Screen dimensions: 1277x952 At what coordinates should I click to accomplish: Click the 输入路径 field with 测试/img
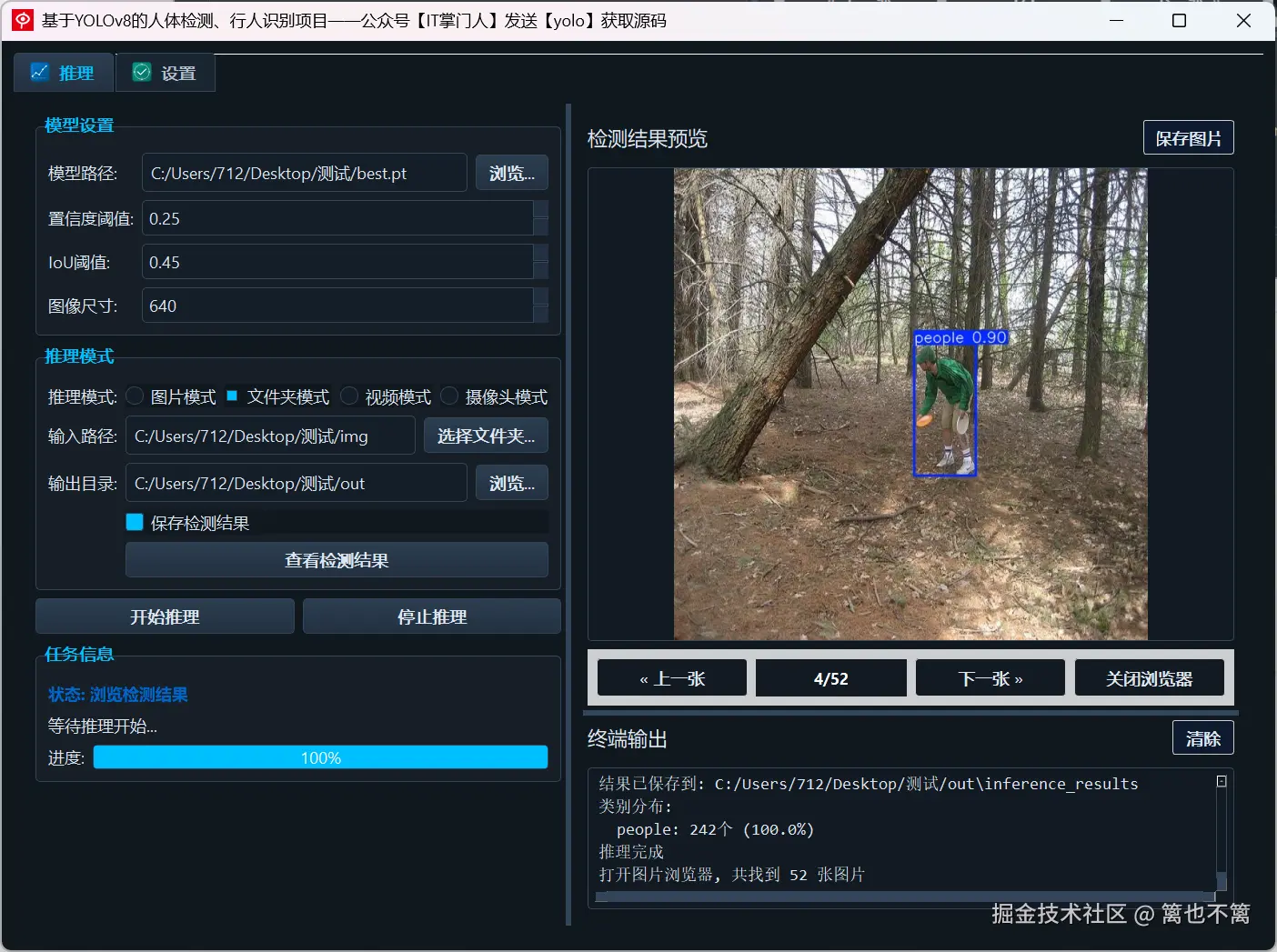point(270,436)
